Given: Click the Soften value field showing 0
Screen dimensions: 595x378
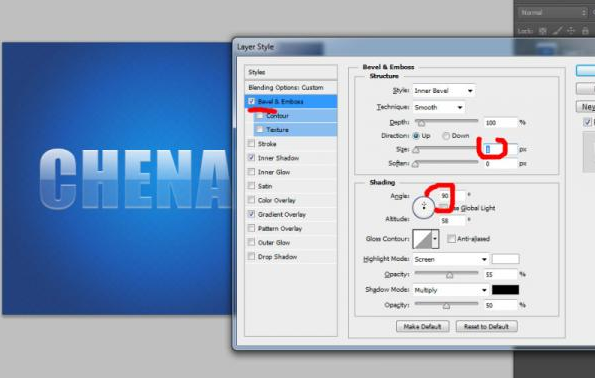Looking at the screenshot, I should click(x=501, y=164).
